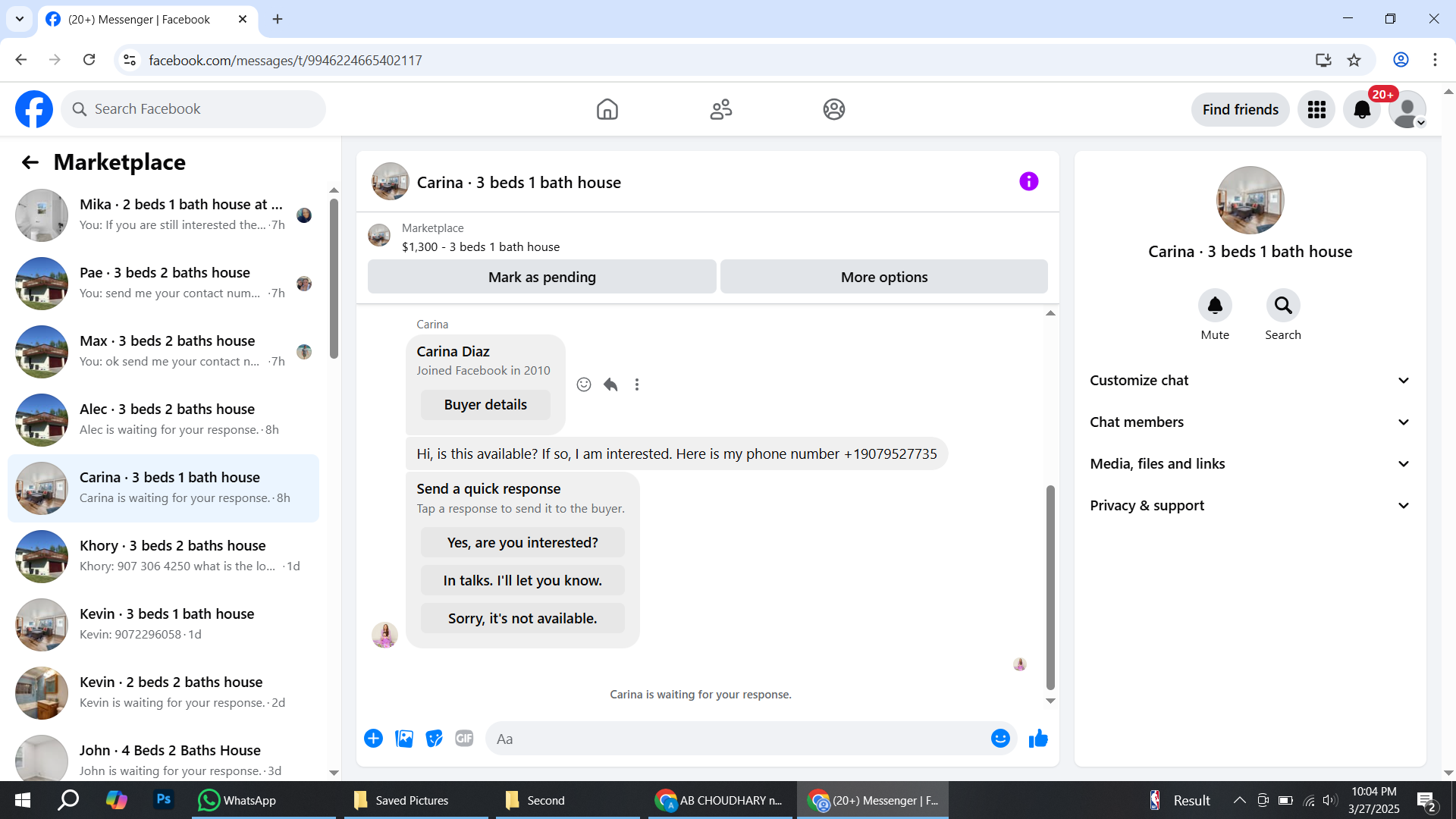
Task: Mute the conversation with the bell icon
Action: pyautogui.click(x=1215, y=306)
